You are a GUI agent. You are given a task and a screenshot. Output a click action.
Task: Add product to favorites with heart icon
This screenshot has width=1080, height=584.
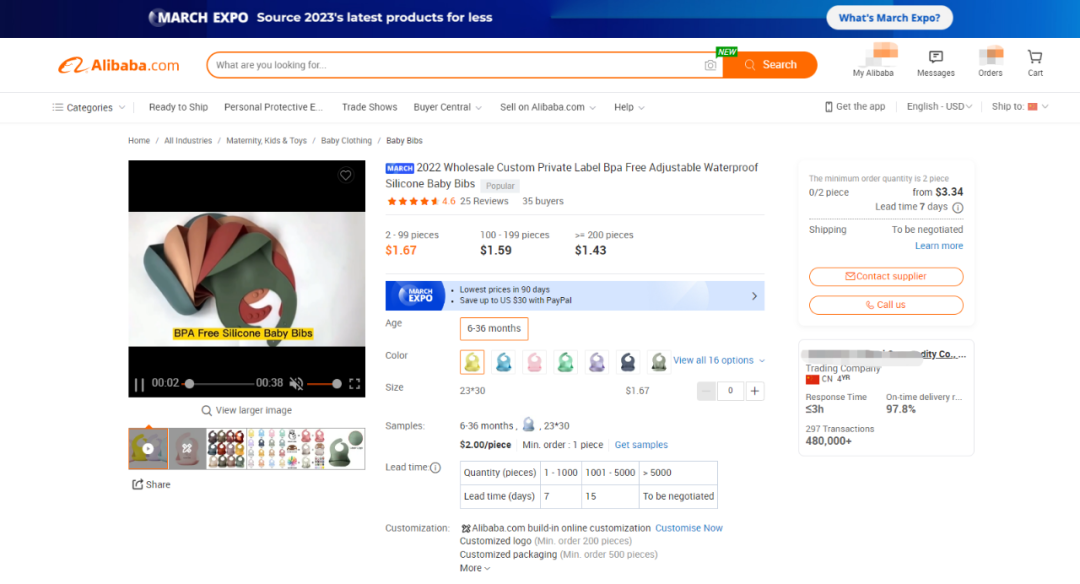pyautogui.click(x=346, y=175)
